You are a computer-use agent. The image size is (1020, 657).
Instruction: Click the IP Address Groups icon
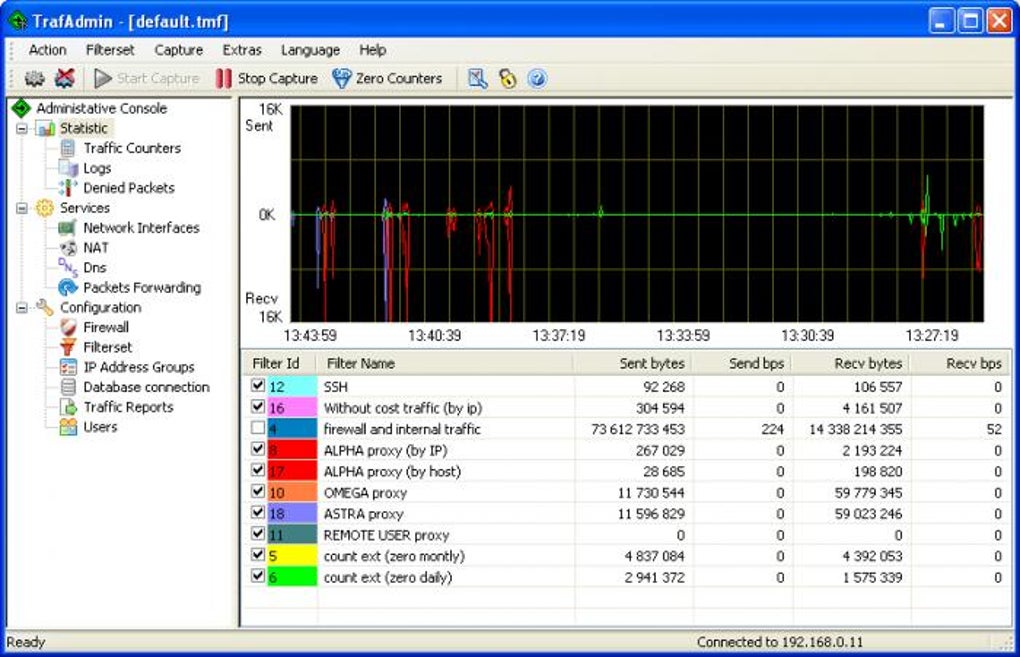[68, 368]
